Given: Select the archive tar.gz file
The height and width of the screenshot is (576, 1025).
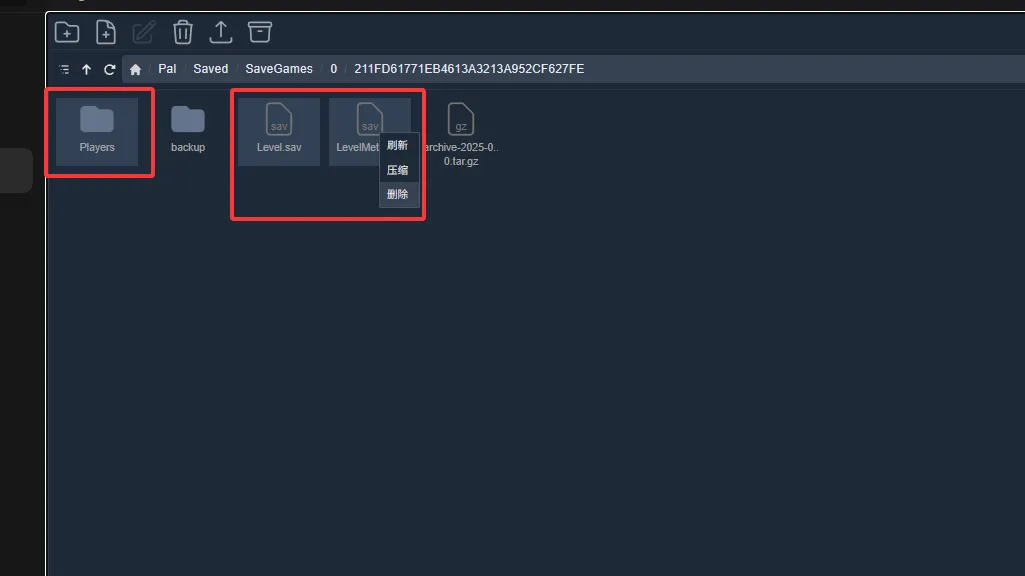Looking at the screenshot, I should tap(461, 134).
